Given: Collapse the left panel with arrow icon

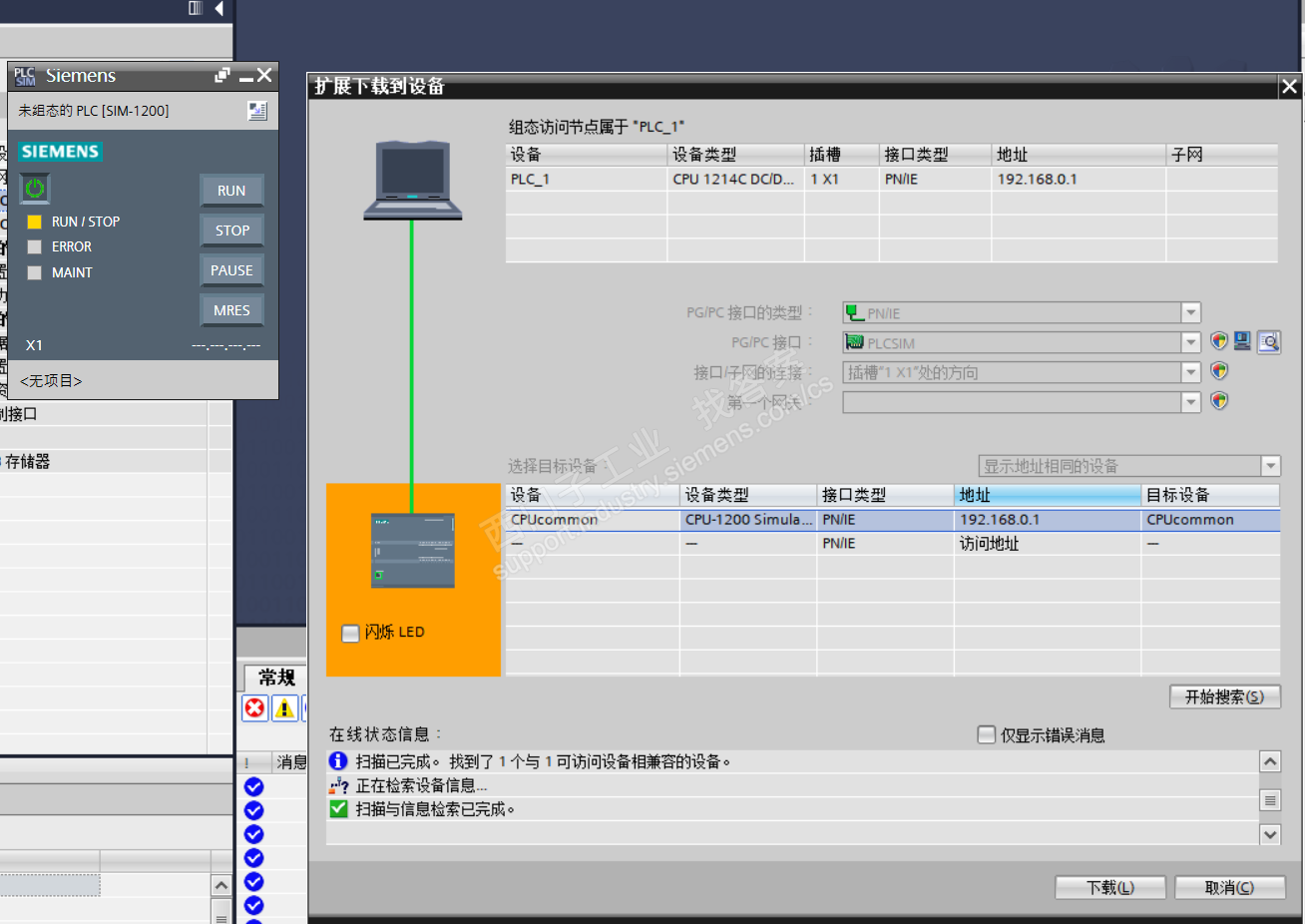Looking at the screenshot, I should pos(218,8).
